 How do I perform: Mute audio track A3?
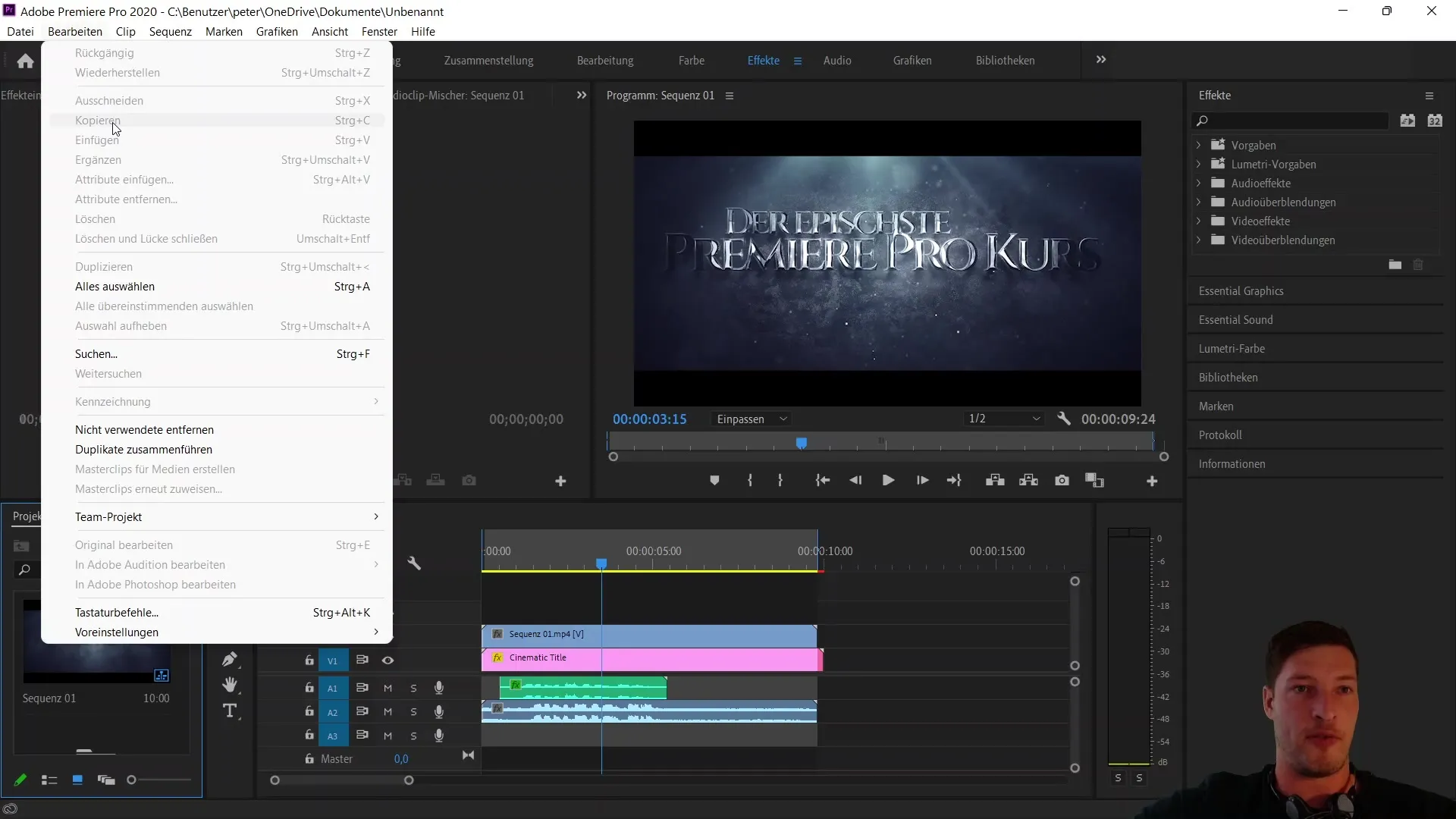pos(388,736)
